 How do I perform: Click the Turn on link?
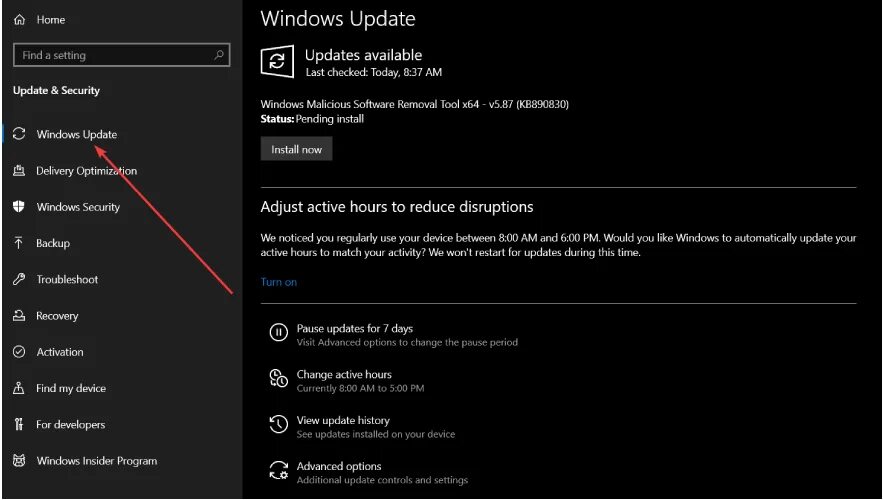click(278, 282)
